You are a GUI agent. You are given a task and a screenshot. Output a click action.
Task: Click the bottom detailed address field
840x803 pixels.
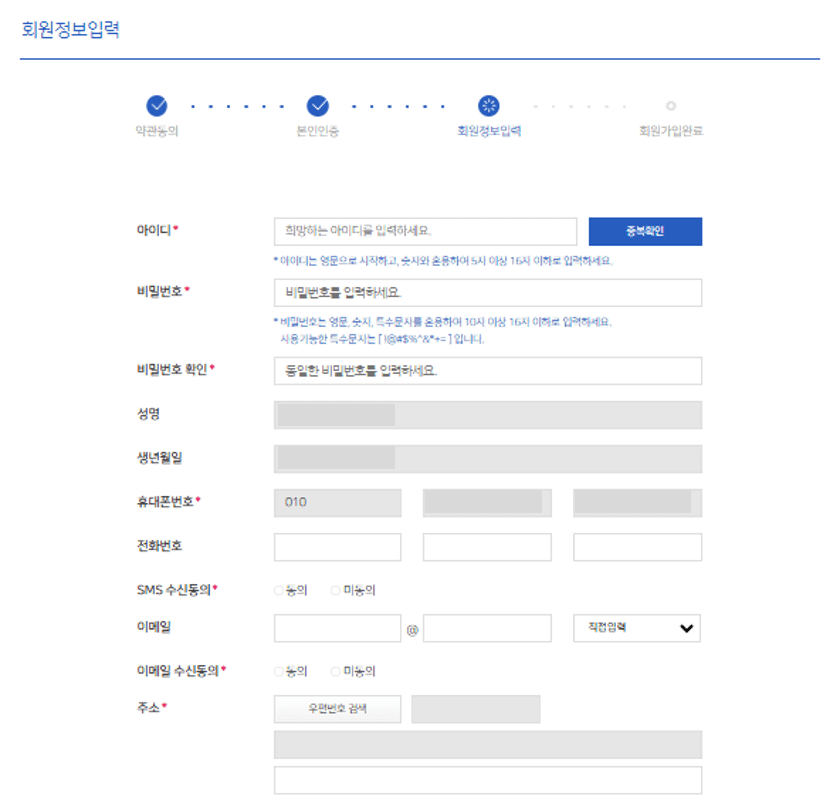[x=487, y=779]
